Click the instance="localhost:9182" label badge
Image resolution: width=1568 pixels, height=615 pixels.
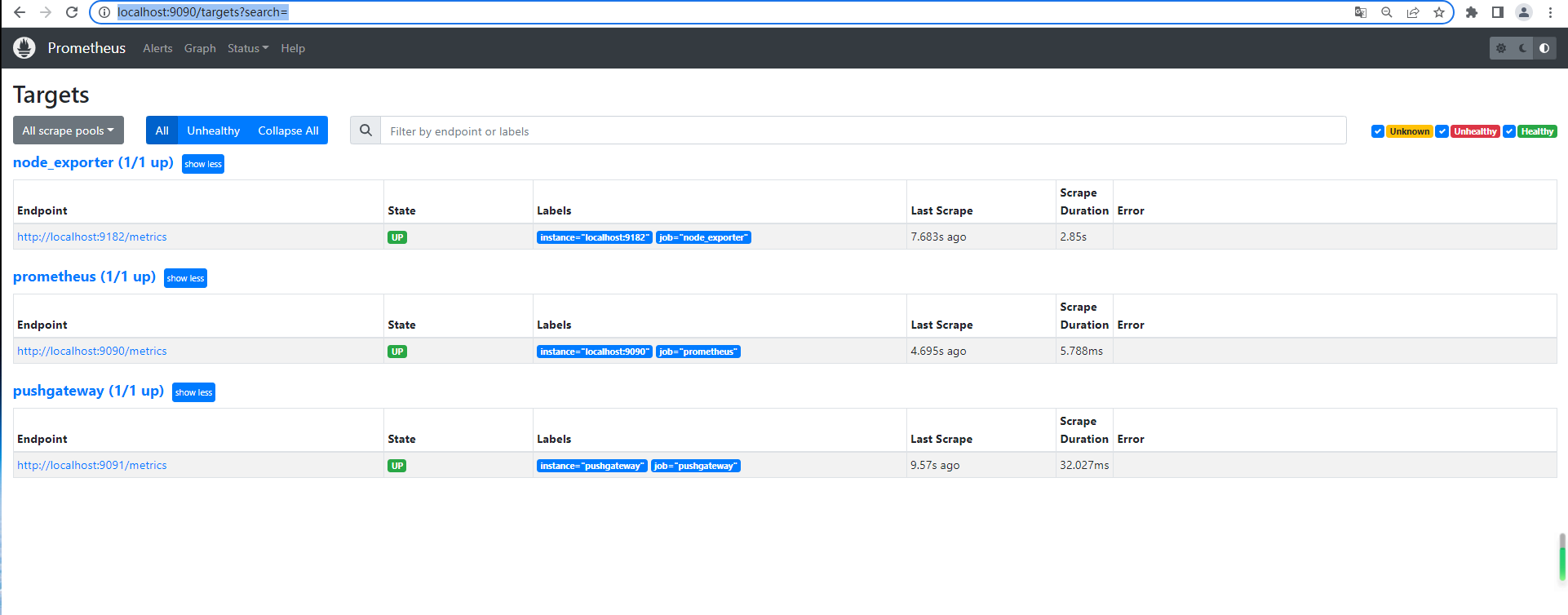click(595, 237)
